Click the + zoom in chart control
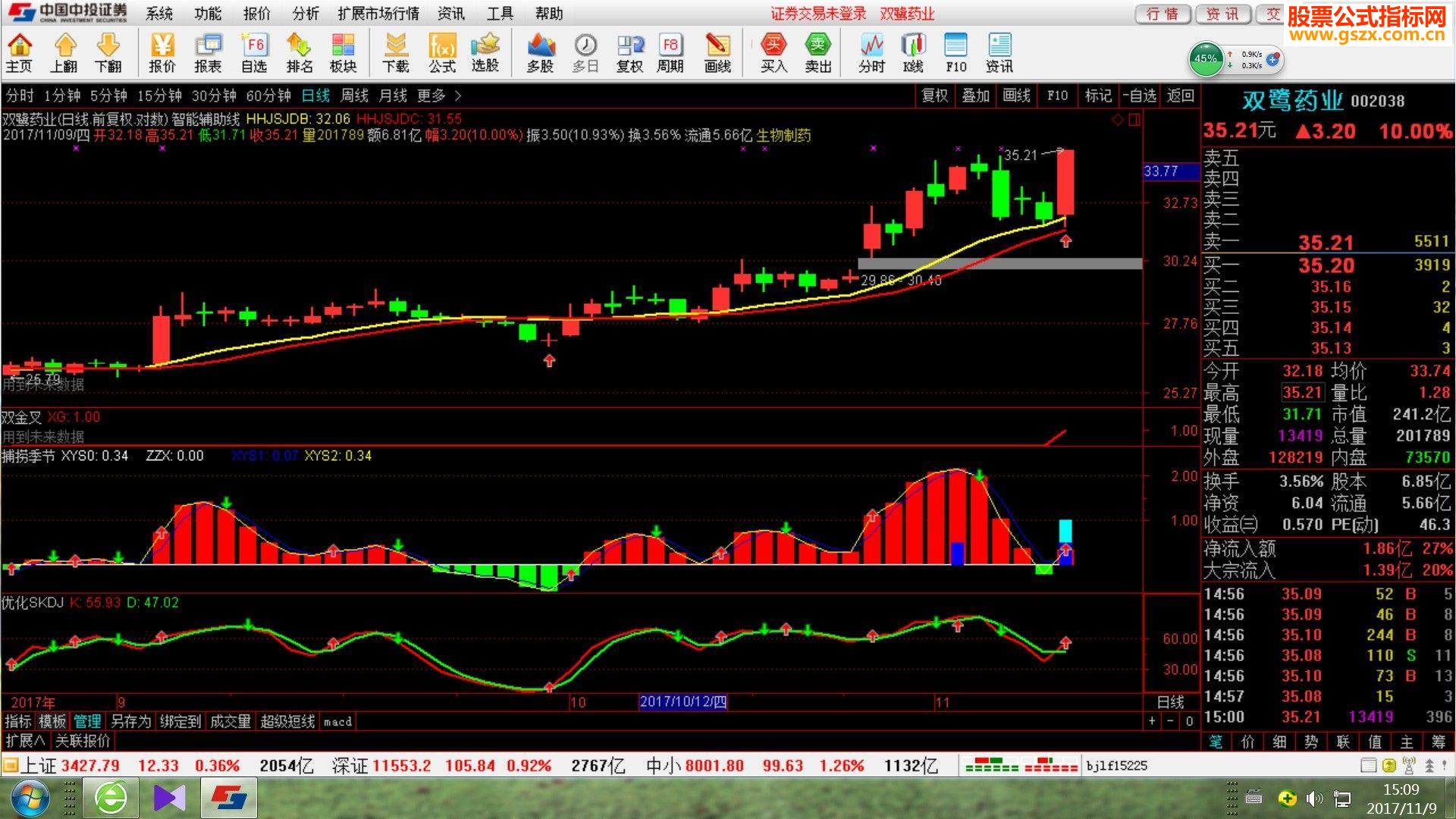Image resolution: width=1456 pixels, height=819 pixels. point(1152,721)
